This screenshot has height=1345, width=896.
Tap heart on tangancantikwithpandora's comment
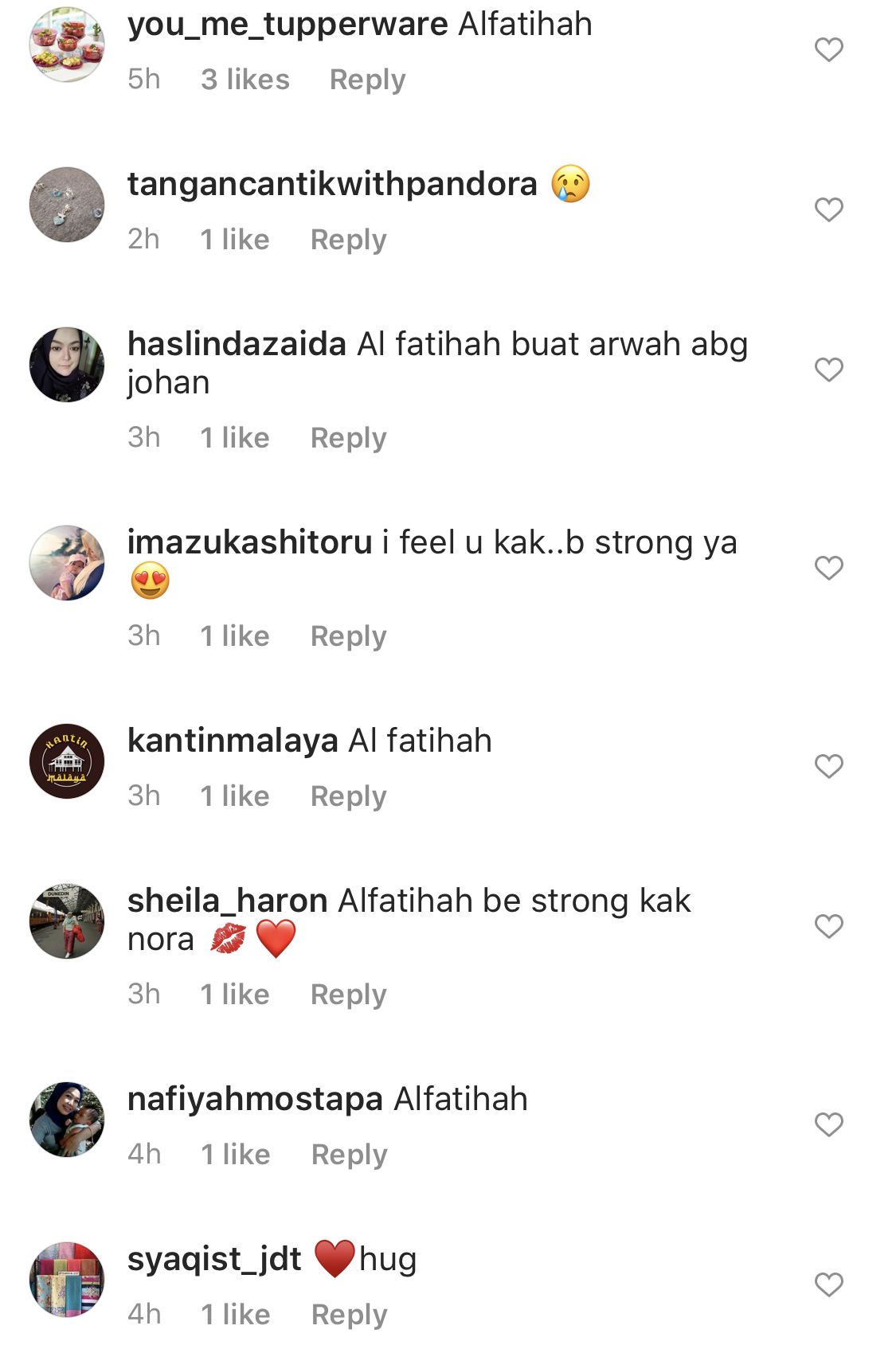point(828,209)
